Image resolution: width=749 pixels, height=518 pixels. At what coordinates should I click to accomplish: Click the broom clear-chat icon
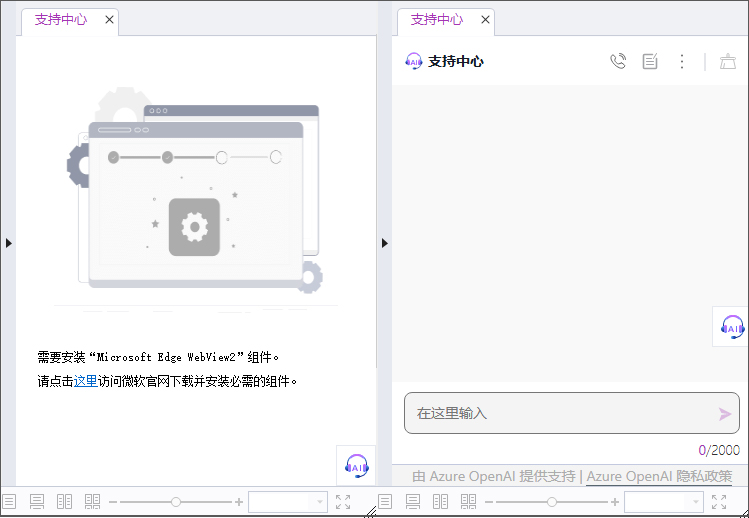tap(727, 61)
